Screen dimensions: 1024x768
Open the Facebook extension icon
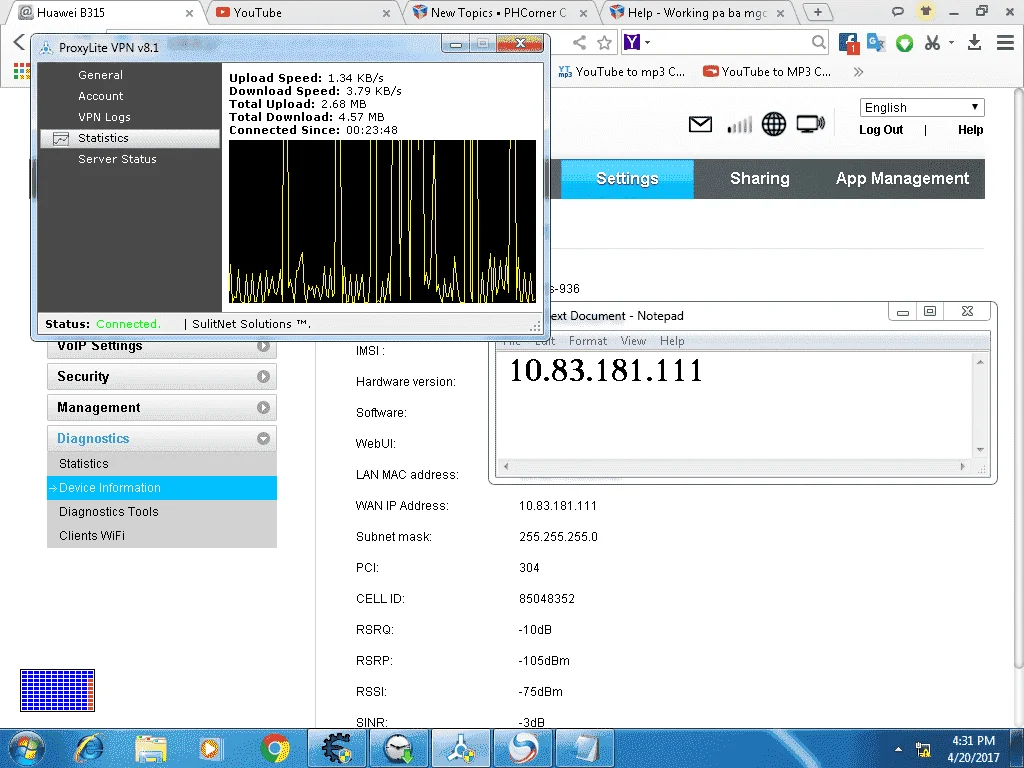click(x=848, y=43)
